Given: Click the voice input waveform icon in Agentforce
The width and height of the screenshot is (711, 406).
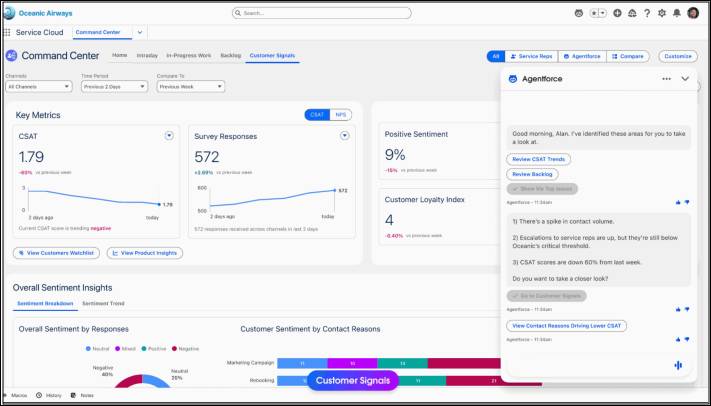Looking at the screenshot, I should pos(678,365).
